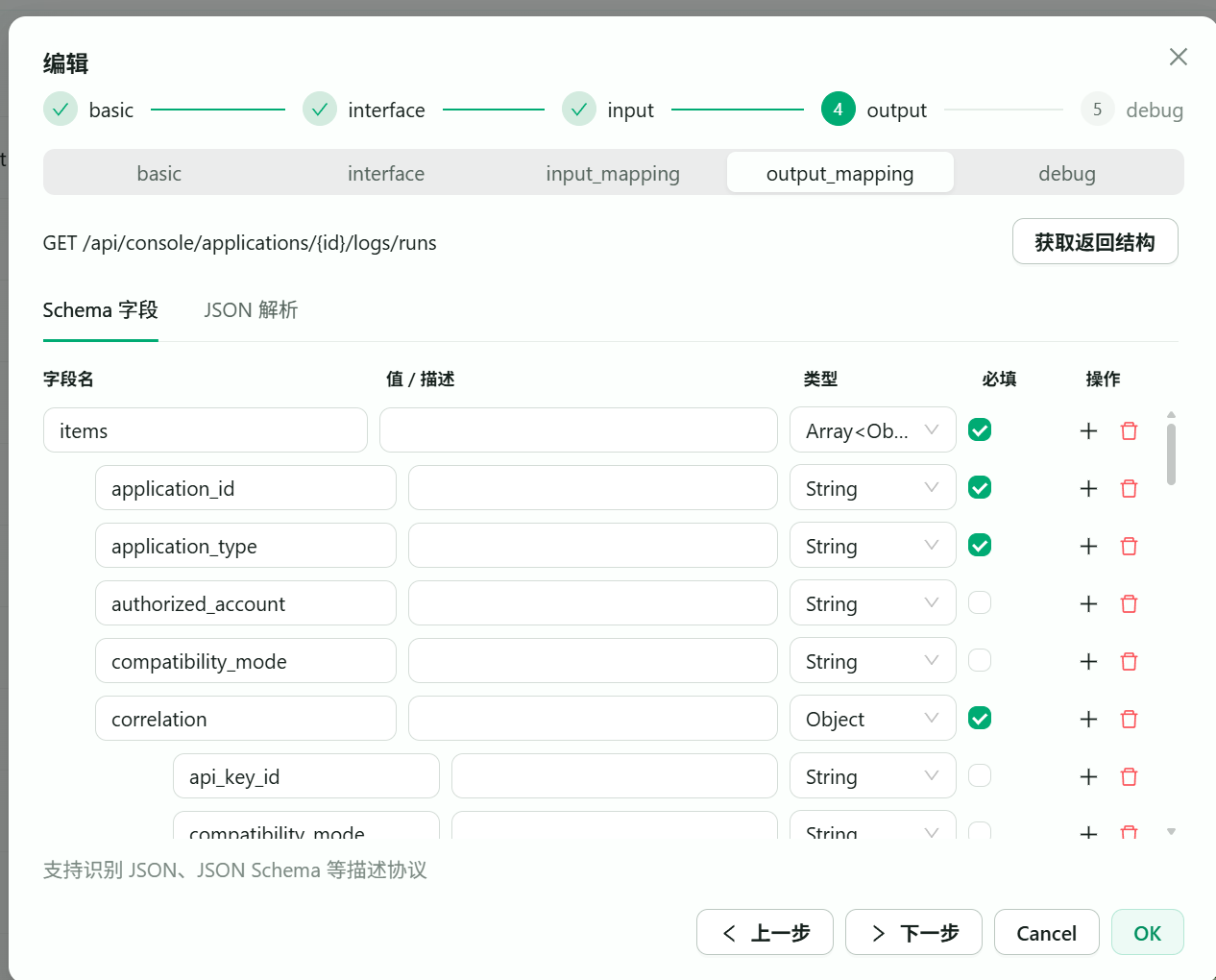
Task: Click the description input for application_type
Action: pyautogui.click(x=593, y=545)
